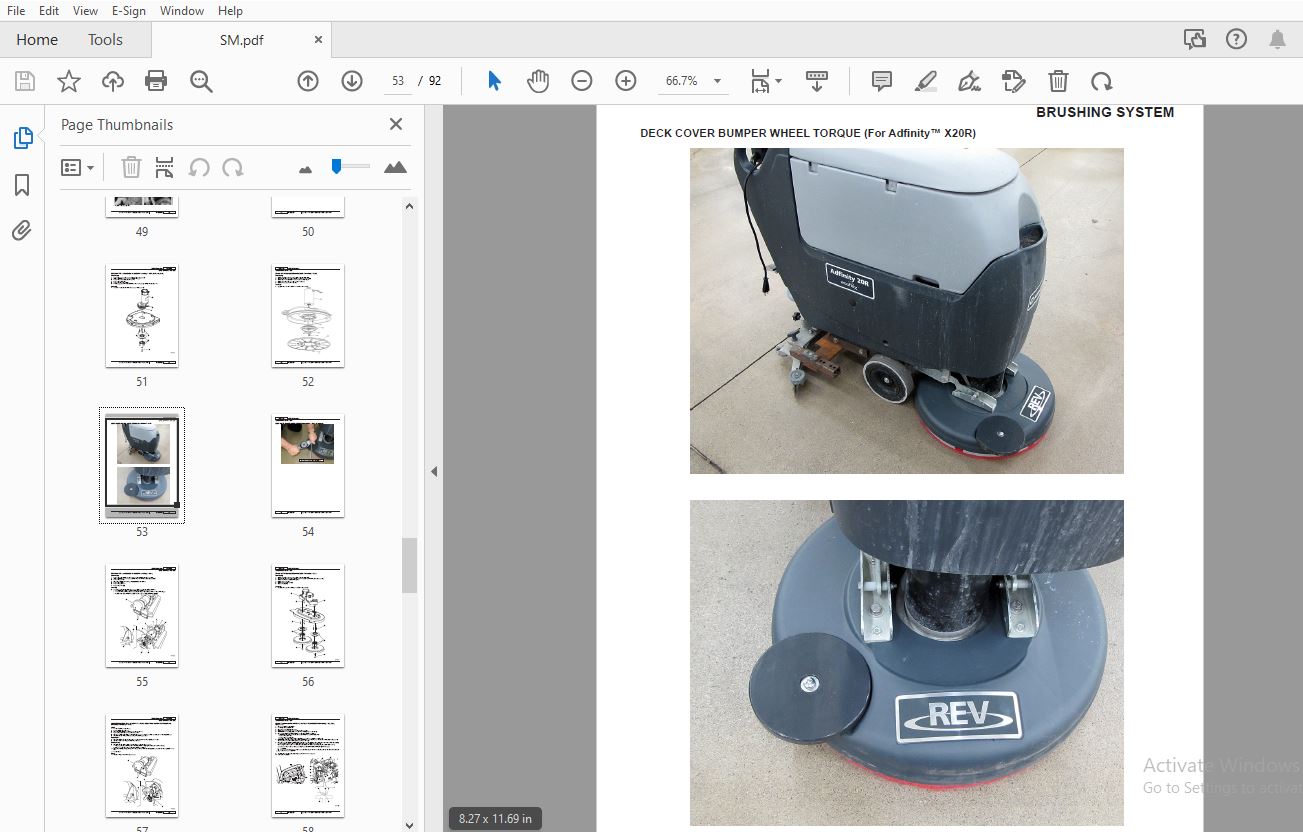This screenshot has height=832, width=1303.
Task: Rotate the page with the toolbar rotate icon
Action: [x=1101, y=82]
